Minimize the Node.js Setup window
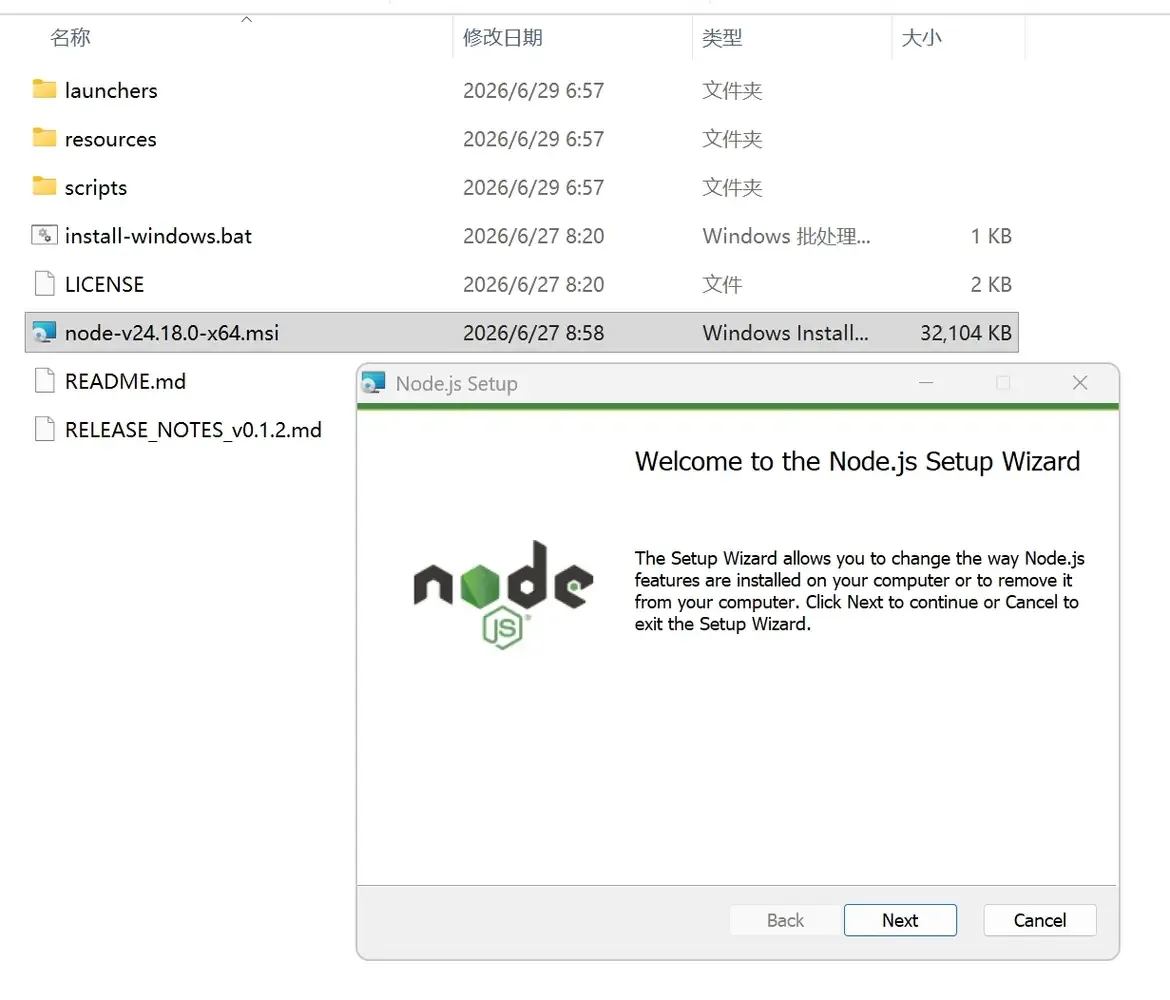Screen dimensions: 1170x1000 926,383
